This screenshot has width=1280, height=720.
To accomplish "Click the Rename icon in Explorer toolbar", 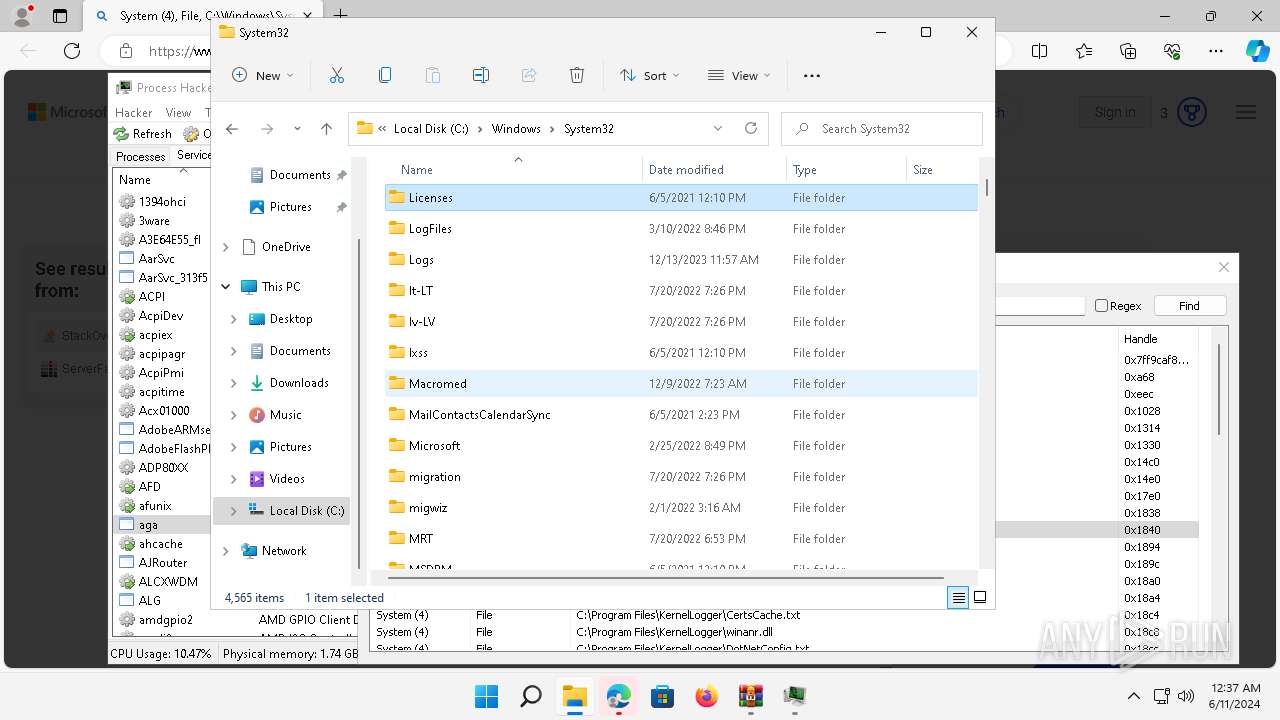I will 481,75.
